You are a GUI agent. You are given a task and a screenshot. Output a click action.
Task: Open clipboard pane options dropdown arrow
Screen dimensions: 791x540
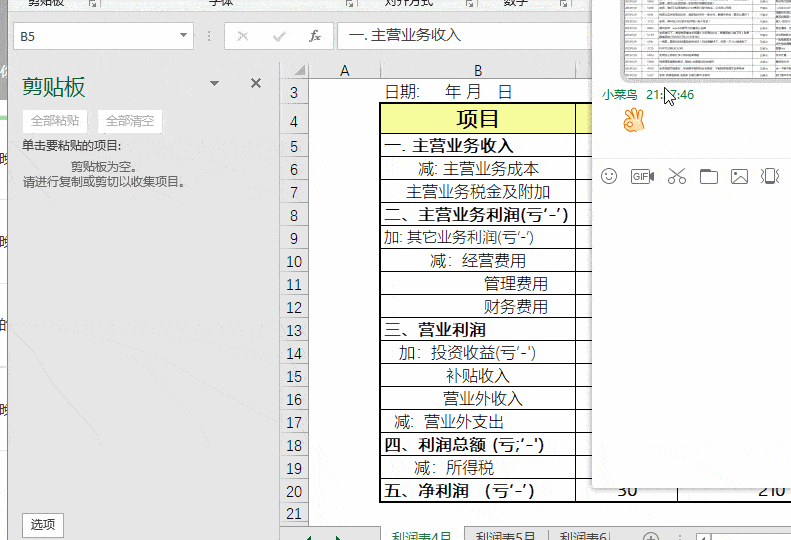point(214,83)
